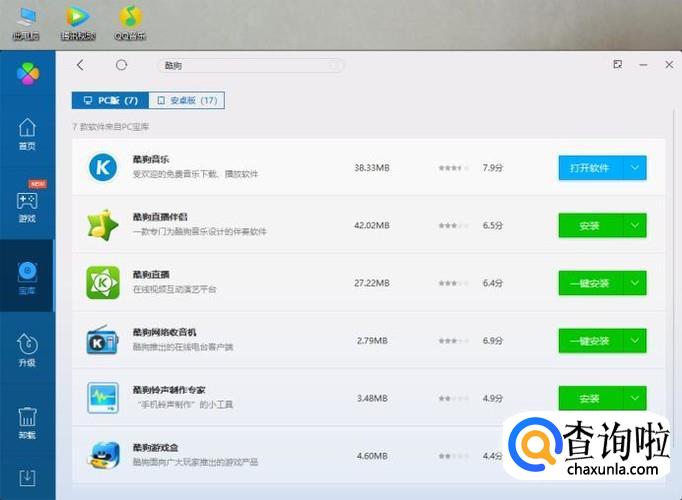
Task: Expand install dropdown arrow for 酷狗网络收音机
Action: [635, 341]
